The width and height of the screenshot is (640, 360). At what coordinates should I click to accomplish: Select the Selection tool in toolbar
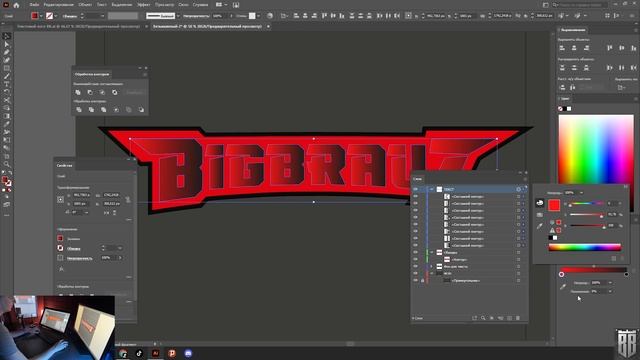click(x=7, y=36)
